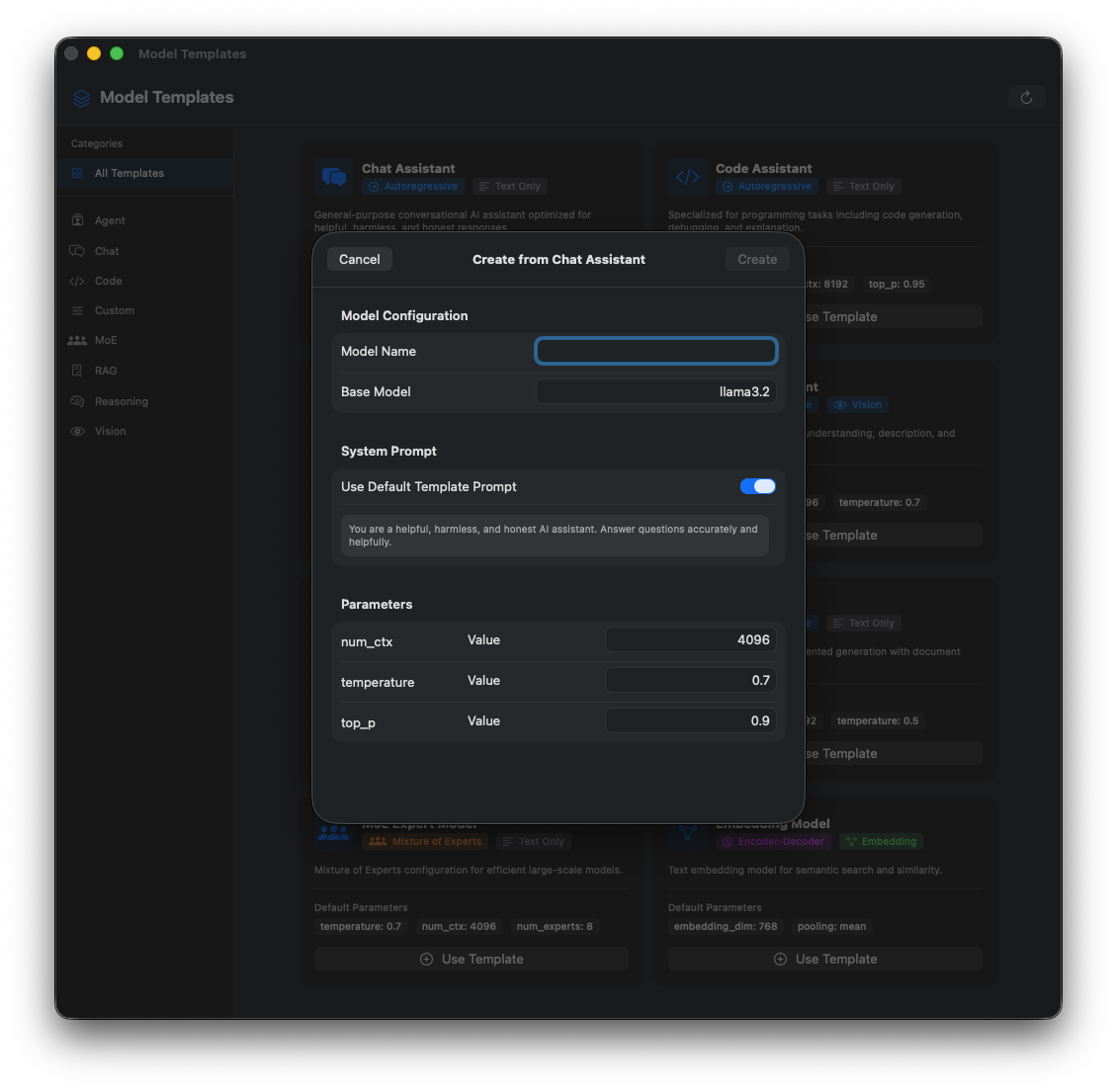Disable Use Default Template Prompt switch
Screen dimensions: 1117x1092
pyautogui.click(x=757, y=486)
